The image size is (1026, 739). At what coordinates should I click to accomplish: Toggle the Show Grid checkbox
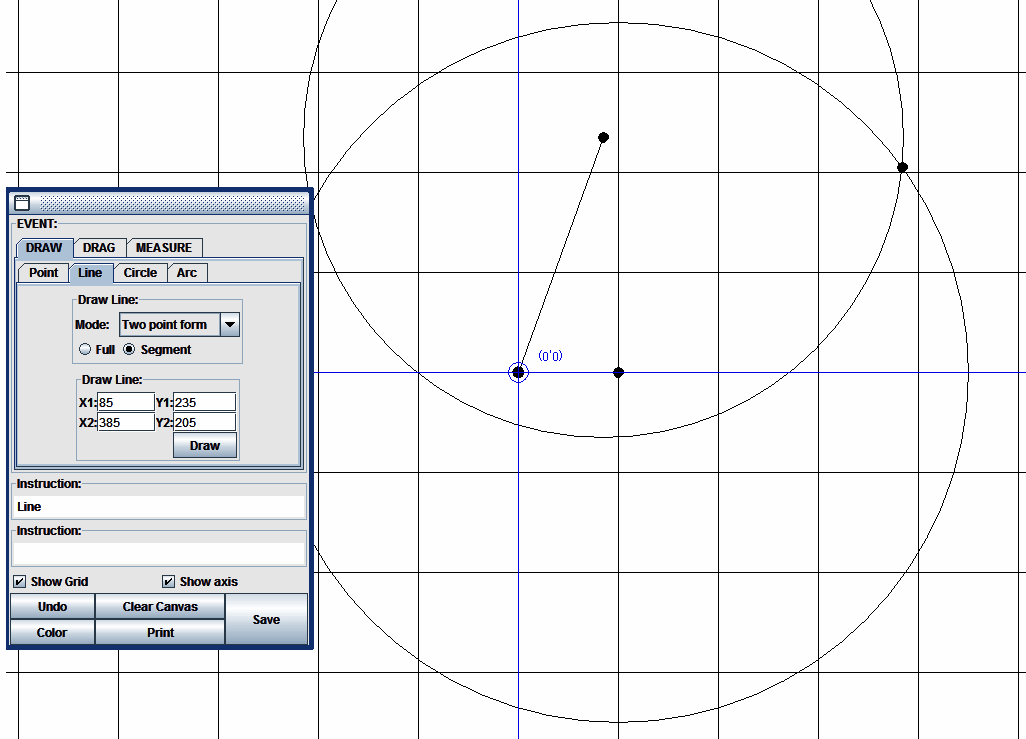pyautogui.click(x=20, y=582)
